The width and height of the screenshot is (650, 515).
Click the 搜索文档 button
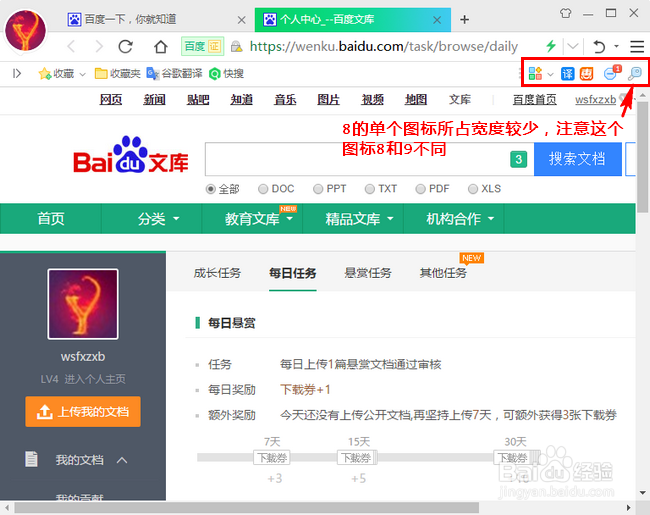click(x=577, y=159)
